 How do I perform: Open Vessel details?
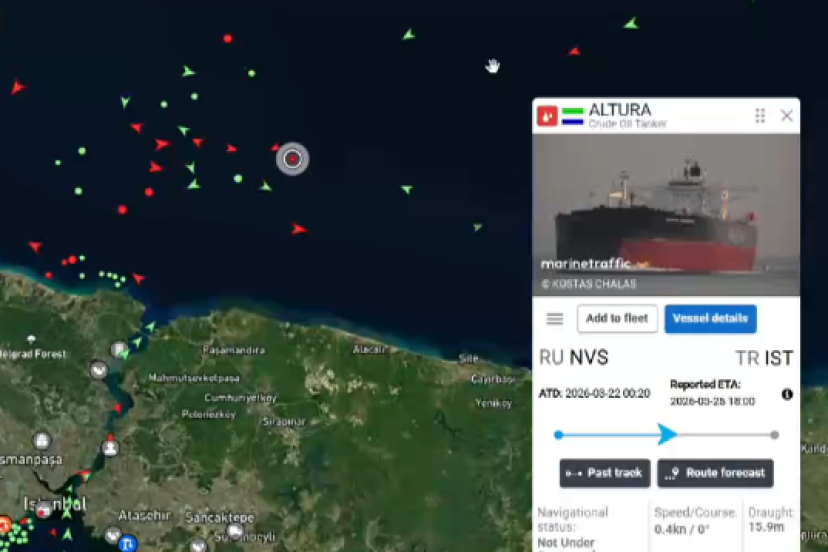pos(710,319)
